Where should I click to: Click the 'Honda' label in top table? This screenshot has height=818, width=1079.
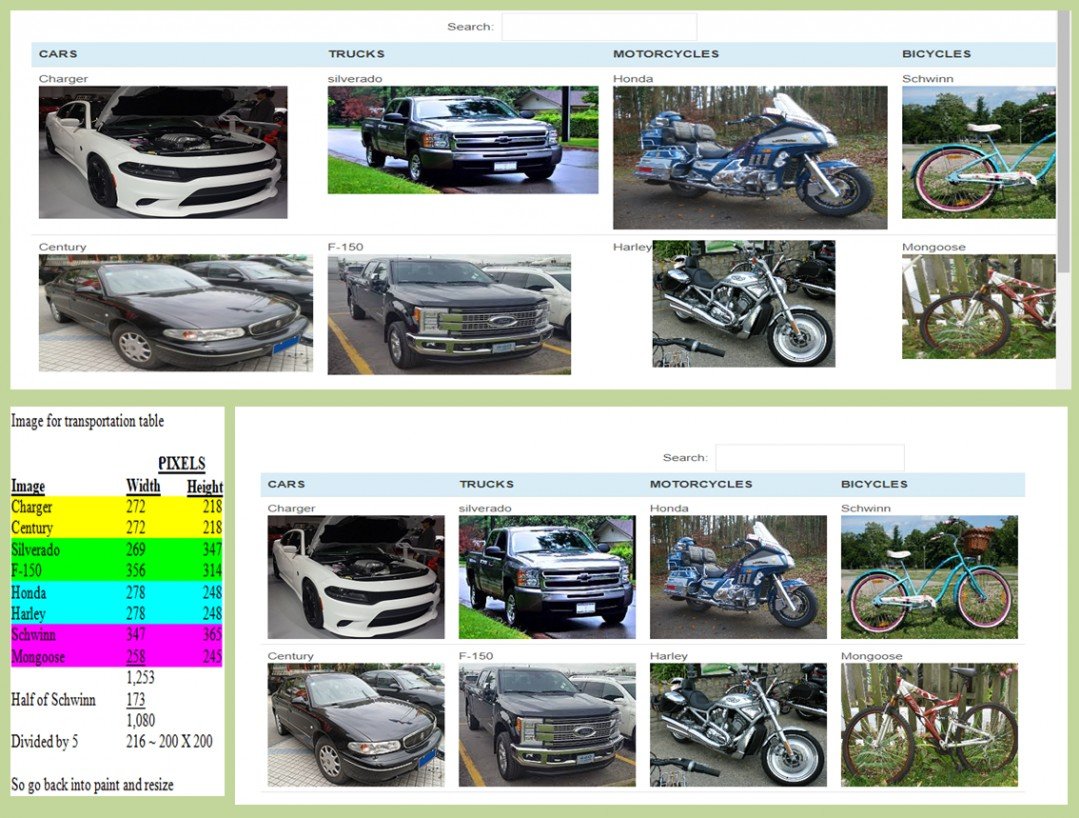[633, 78]
